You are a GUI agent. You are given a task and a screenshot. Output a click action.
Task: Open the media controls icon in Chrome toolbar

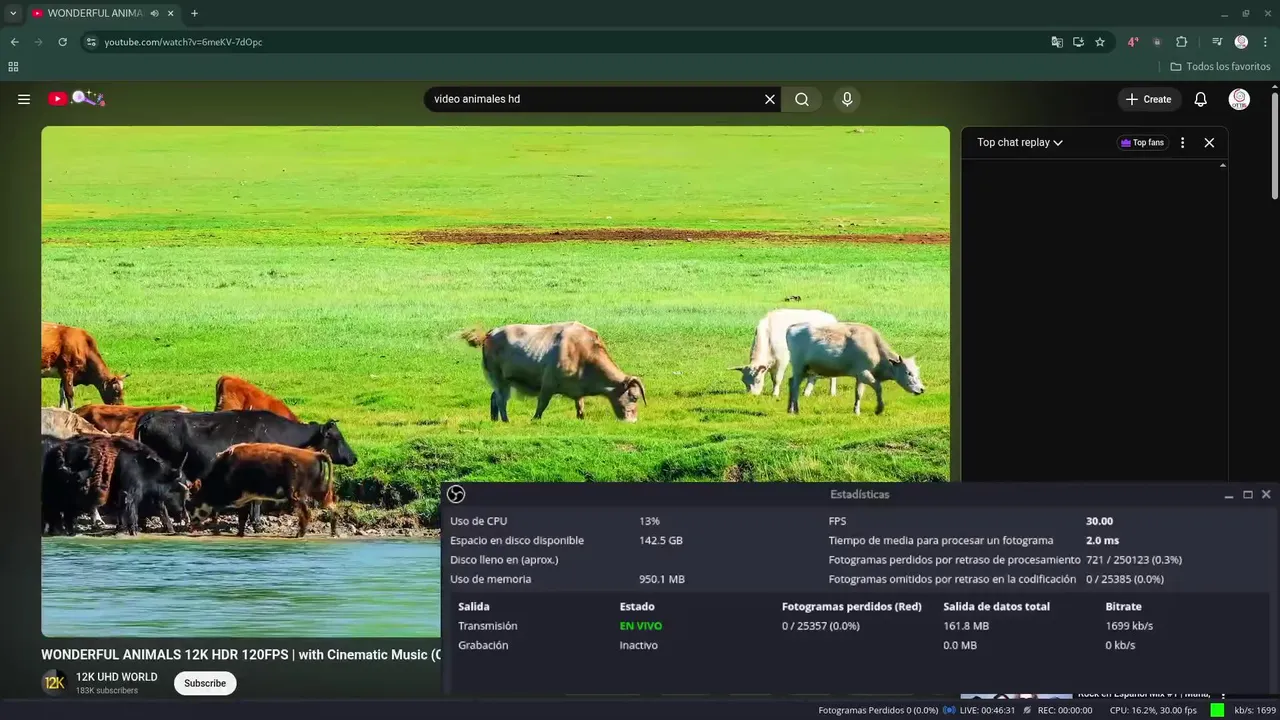click(x=1217, y=42)
